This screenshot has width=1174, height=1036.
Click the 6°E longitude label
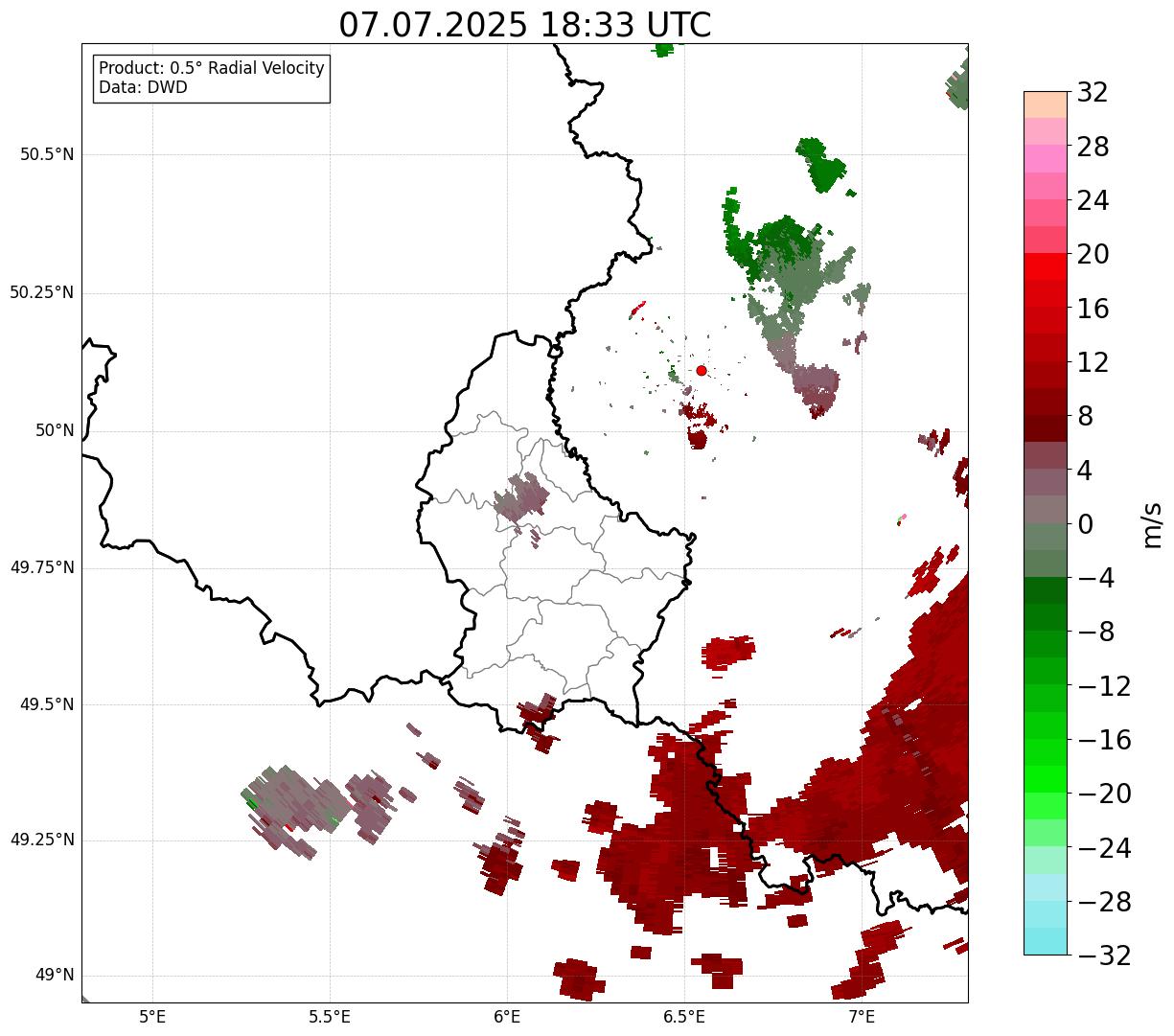tap(507, 1017)
